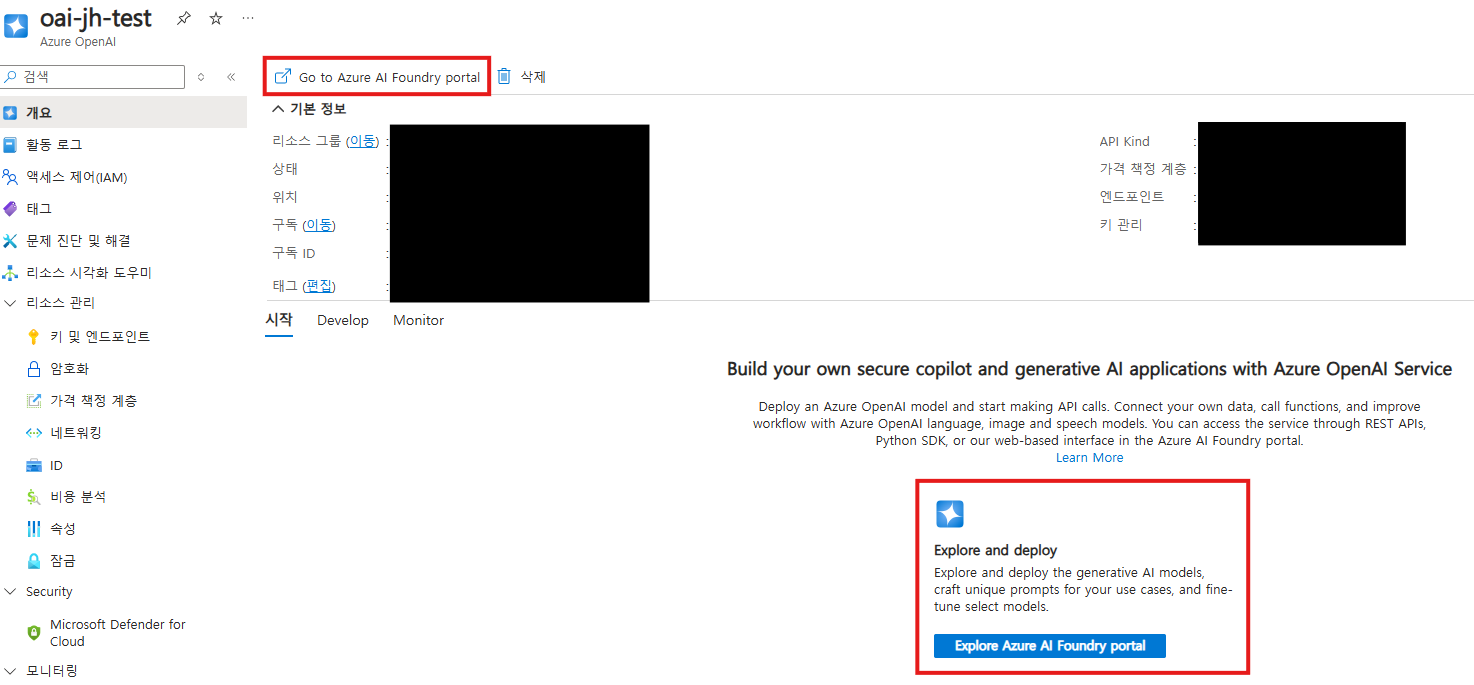The image size is (1474, 685).
Task: Click the API Kind field label
Action: [1125, 141]
